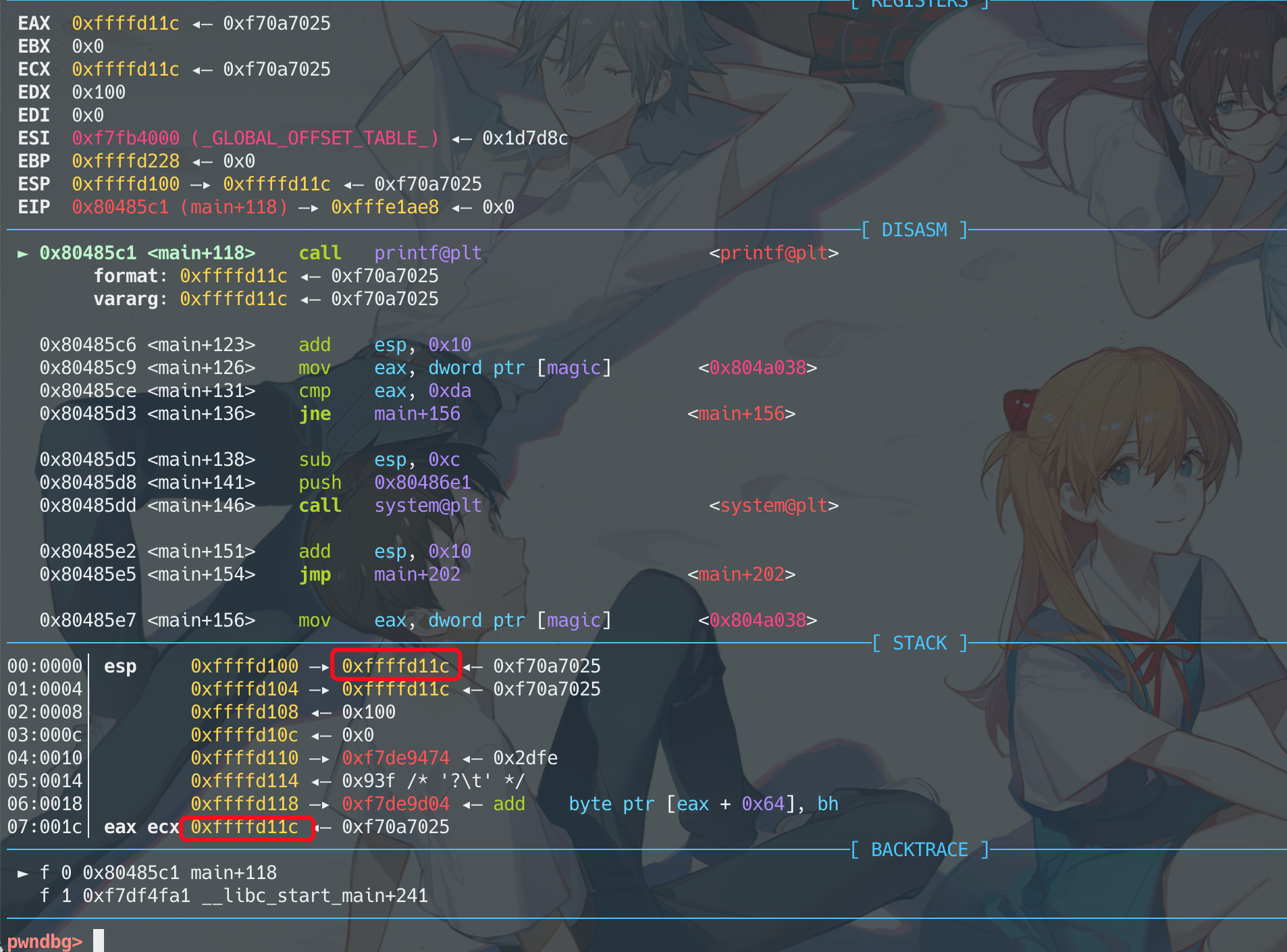The width and height of the screenshot is (1287, 952).
Task: Click the EBP register value 0xffffd228
Action: (x=126, y=161)
